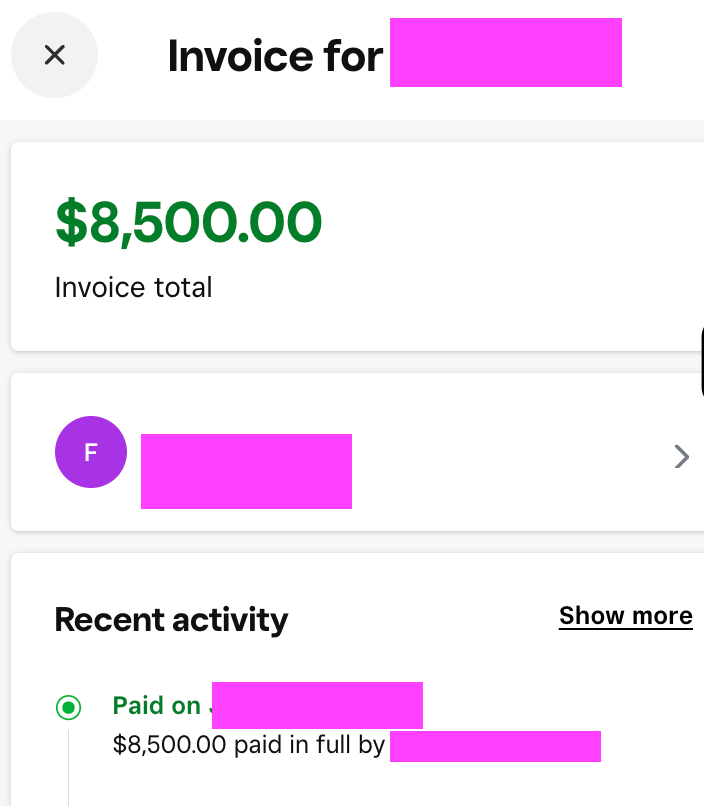The height and width of the screenshot is (806, 704).
Task: Click the Show more link
Action: (x=625, y=616)
